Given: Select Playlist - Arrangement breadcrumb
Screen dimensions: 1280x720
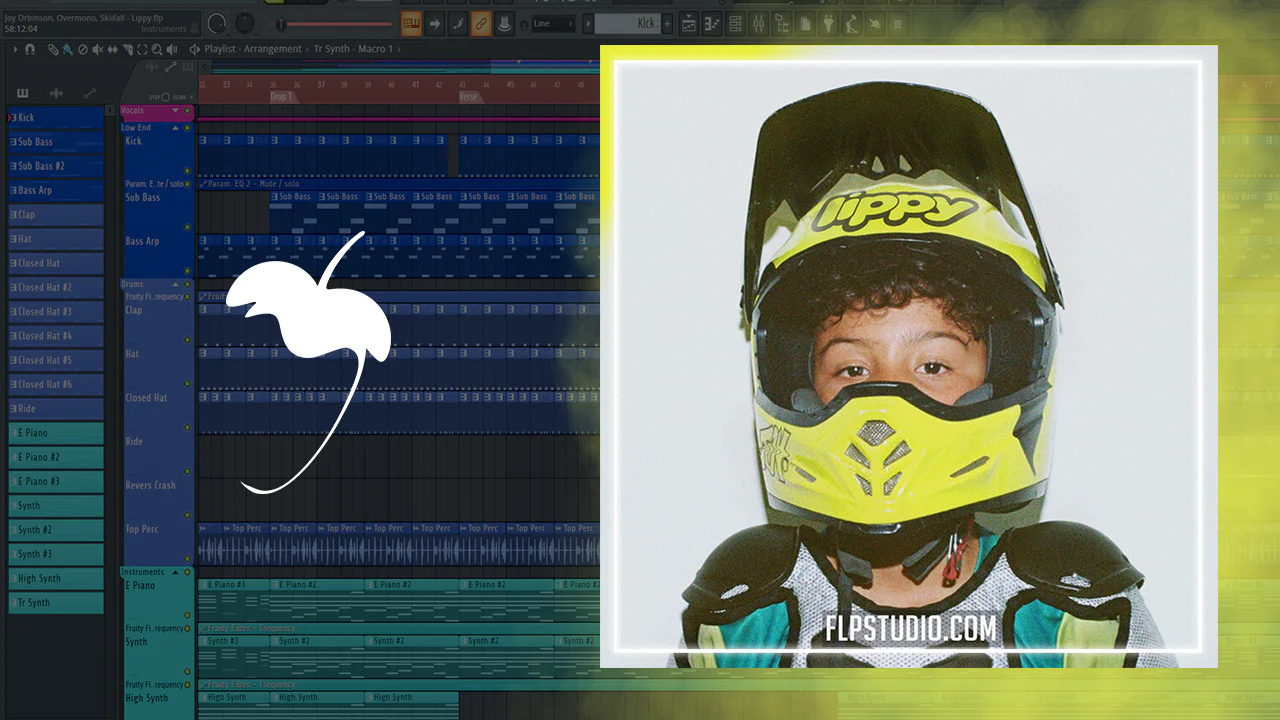Looking at the screenshot, I should [x=252, y=49].
